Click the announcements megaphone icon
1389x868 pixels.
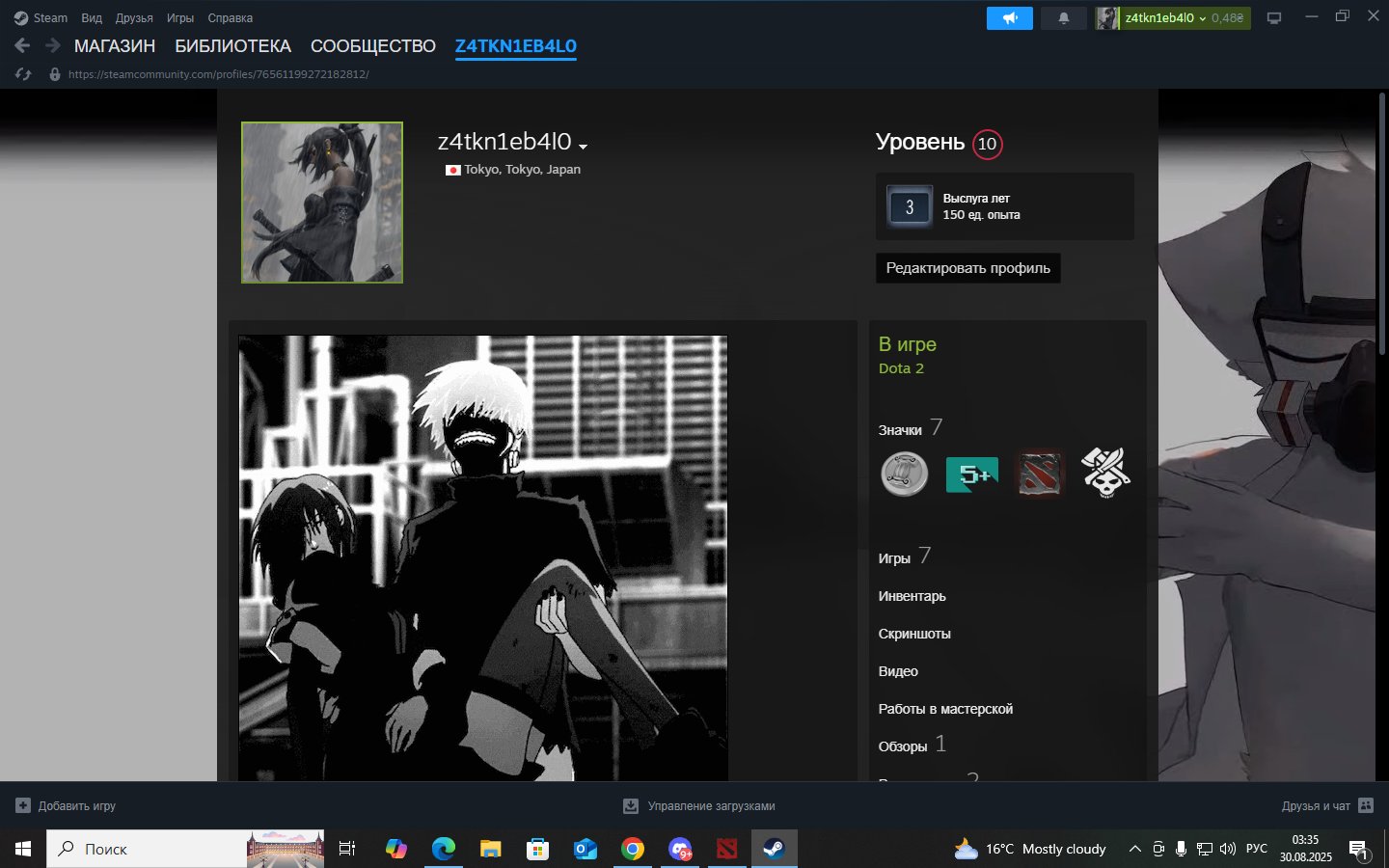click(1009, 18)
